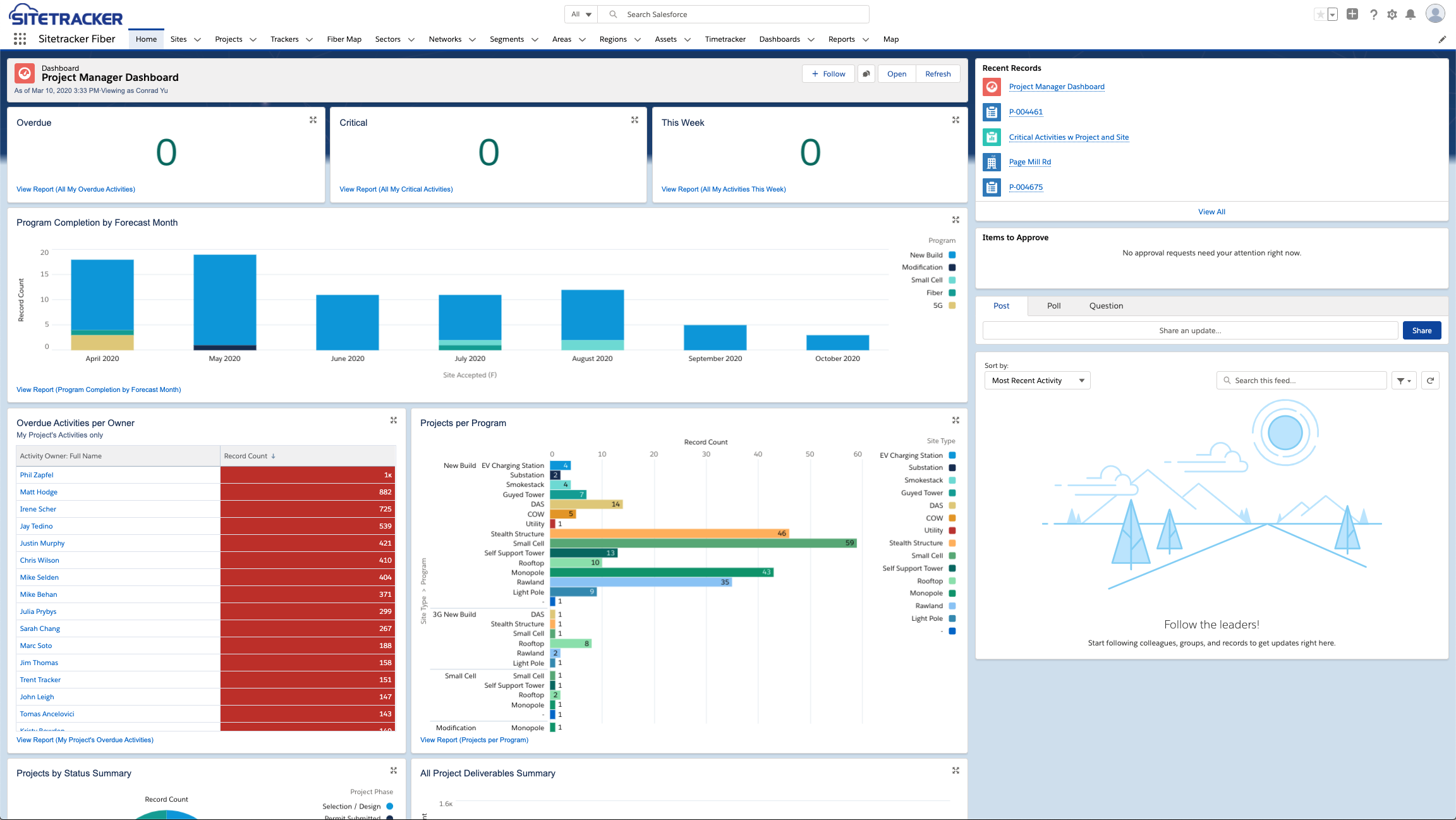Expand the Trackers tab chevron
Screen dimensions: 1456x820
click(309, 40)
